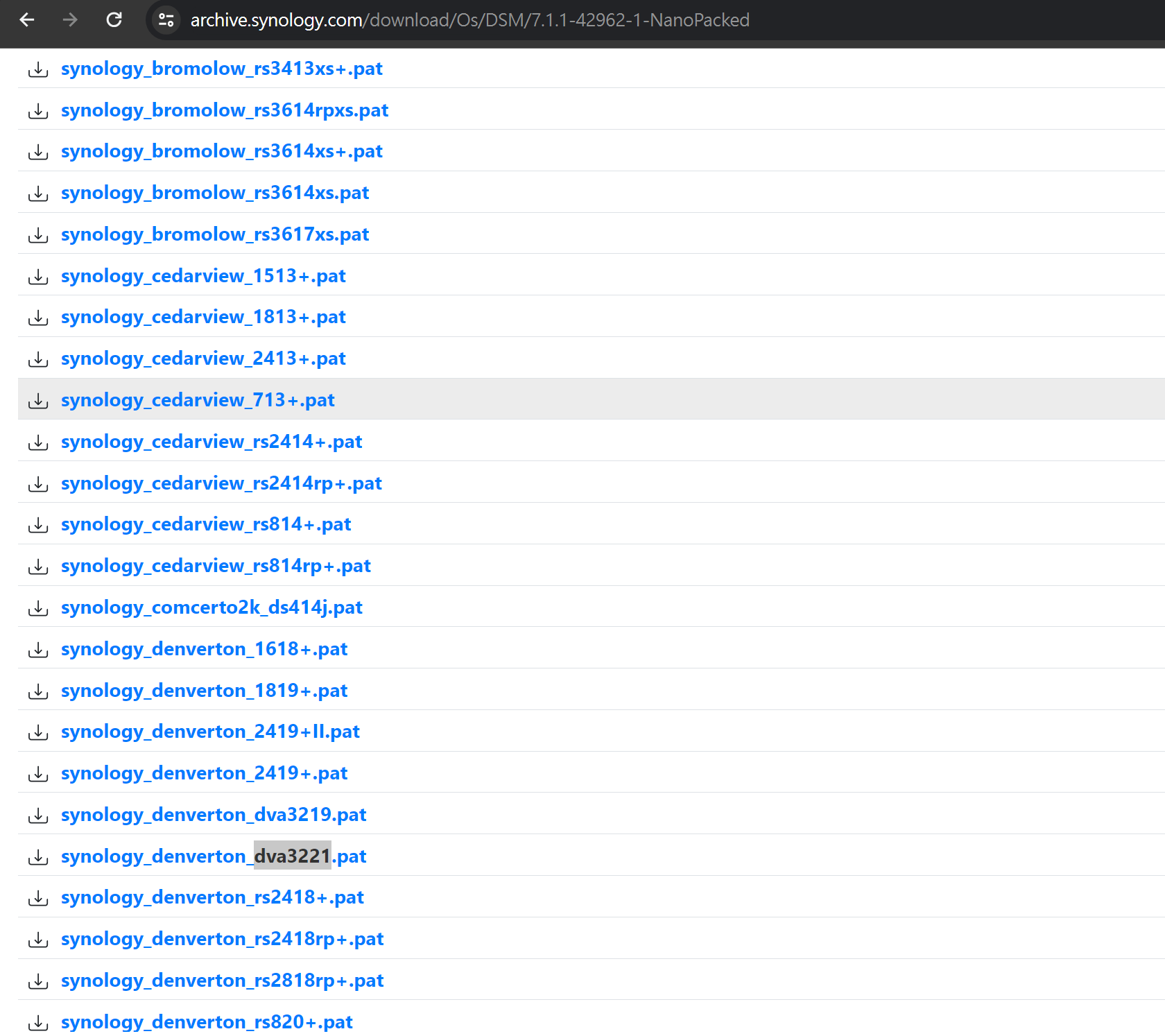Open synology_denverton_1819+.pat link
The width and height of the screenshot is (1165, 1036).
coord(205,691)
